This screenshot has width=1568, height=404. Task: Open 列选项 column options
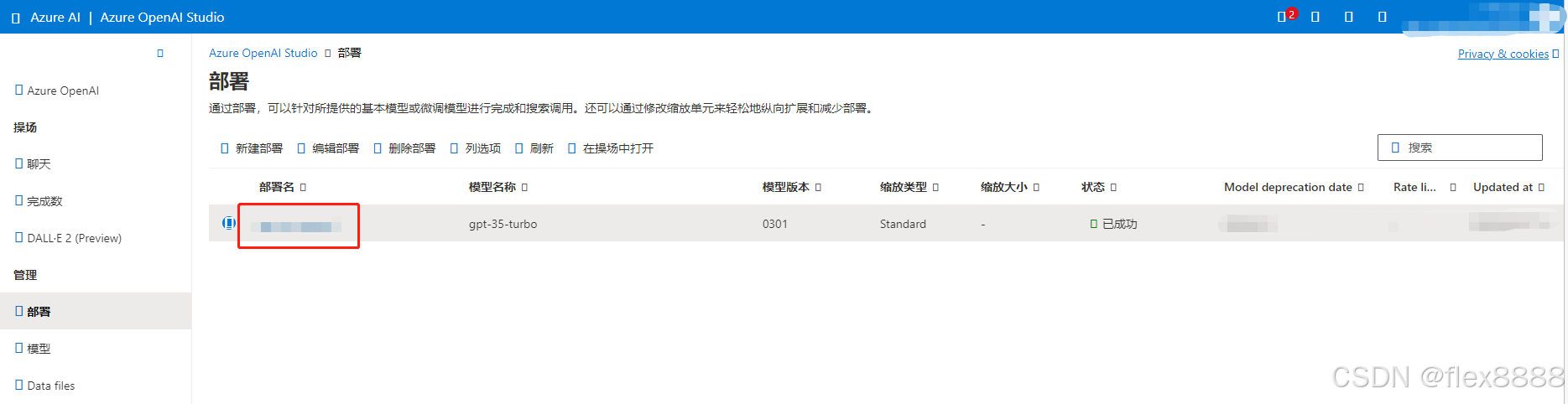click(x=475, y=148)
